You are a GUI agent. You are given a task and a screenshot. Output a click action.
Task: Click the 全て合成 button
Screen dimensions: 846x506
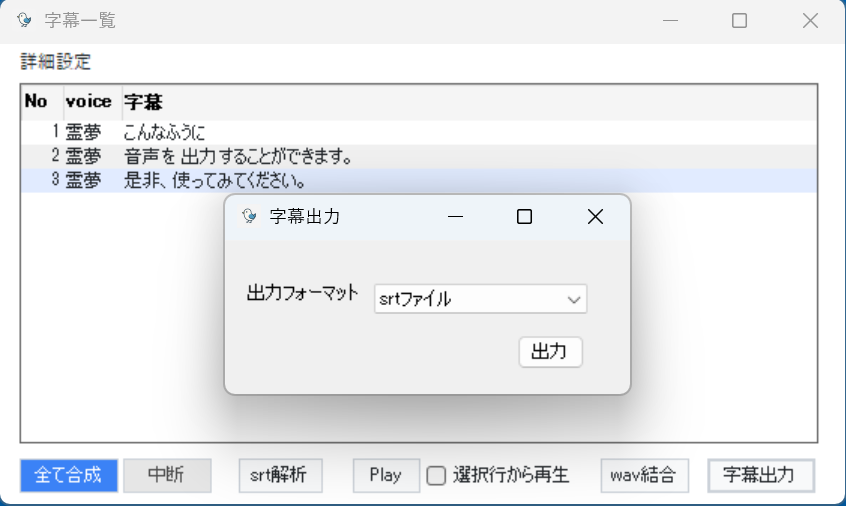pyautogui.click(x=68, y=476)
